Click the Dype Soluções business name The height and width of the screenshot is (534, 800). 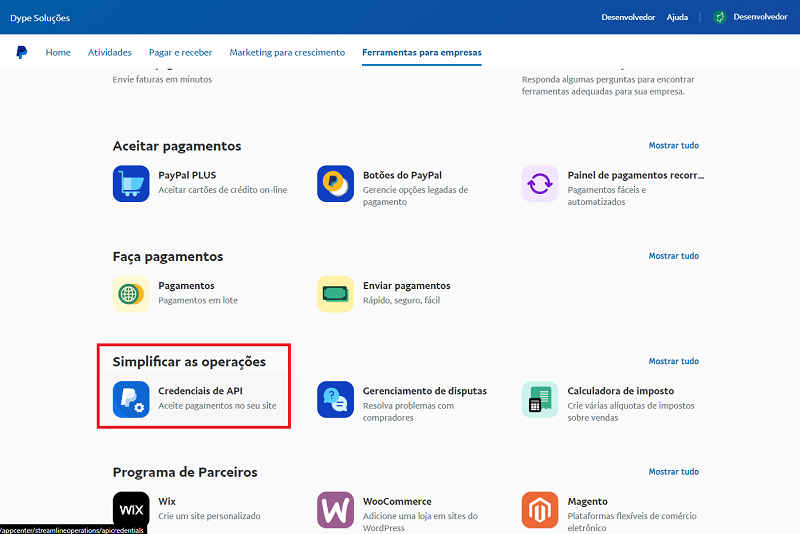40,18
